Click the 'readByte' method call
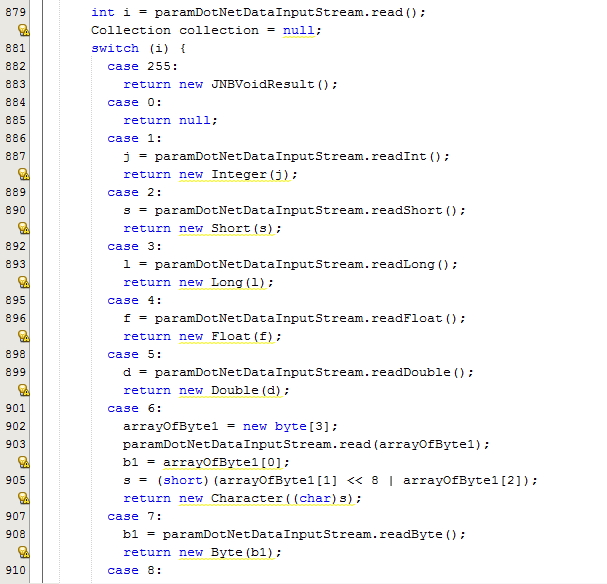The image size is (607, 584). (411, 534)
